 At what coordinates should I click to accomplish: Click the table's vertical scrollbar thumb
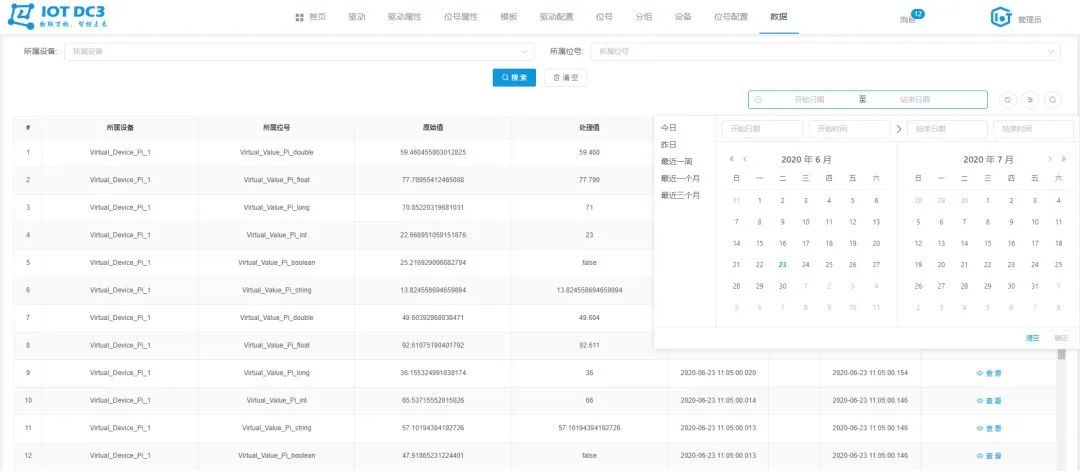(1061, 354)
